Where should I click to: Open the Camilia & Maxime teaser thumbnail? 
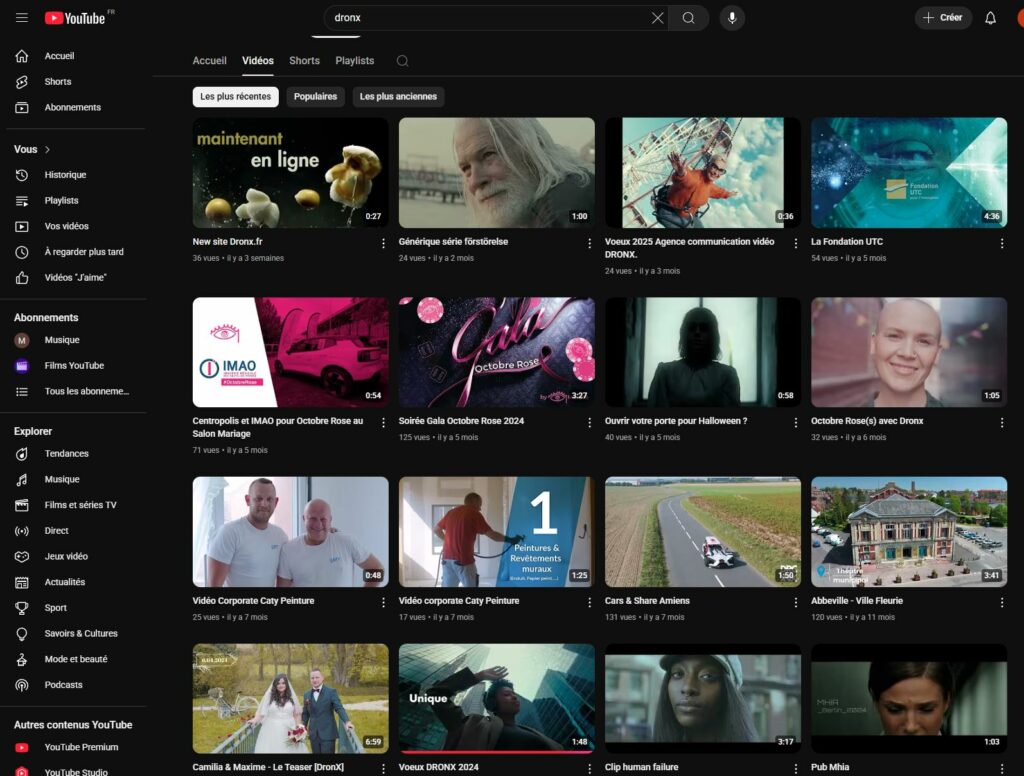point(291,698)
